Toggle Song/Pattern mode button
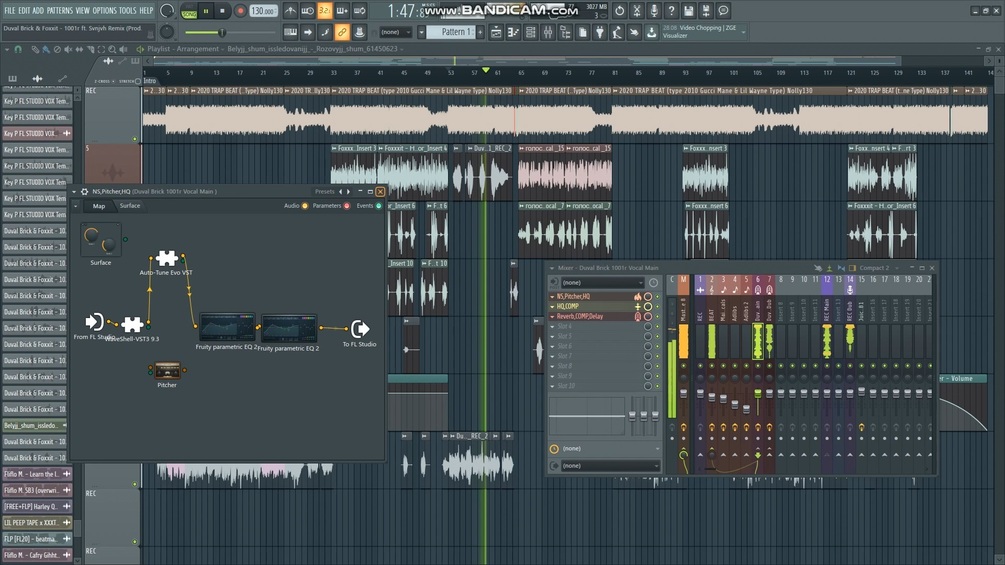Screen dimensions: 1005x565 [x=189, y=11]
